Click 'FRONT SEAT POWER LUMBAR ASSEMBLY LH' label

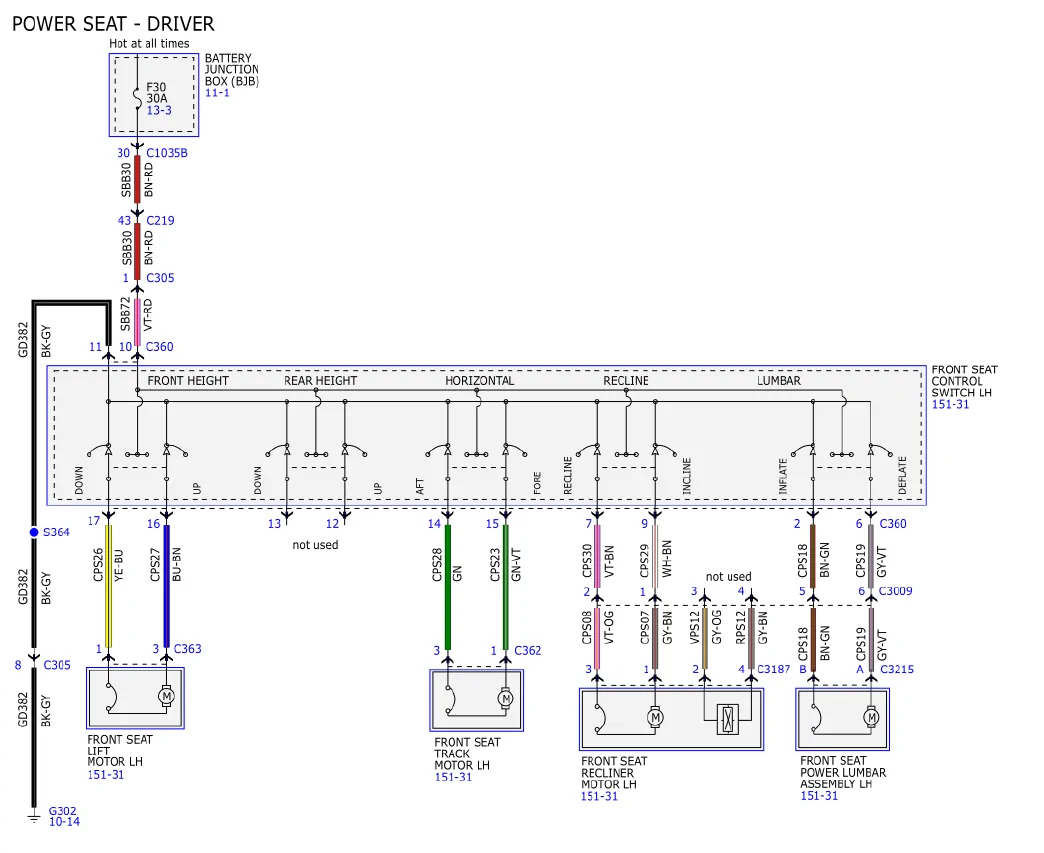click(843, 772)
